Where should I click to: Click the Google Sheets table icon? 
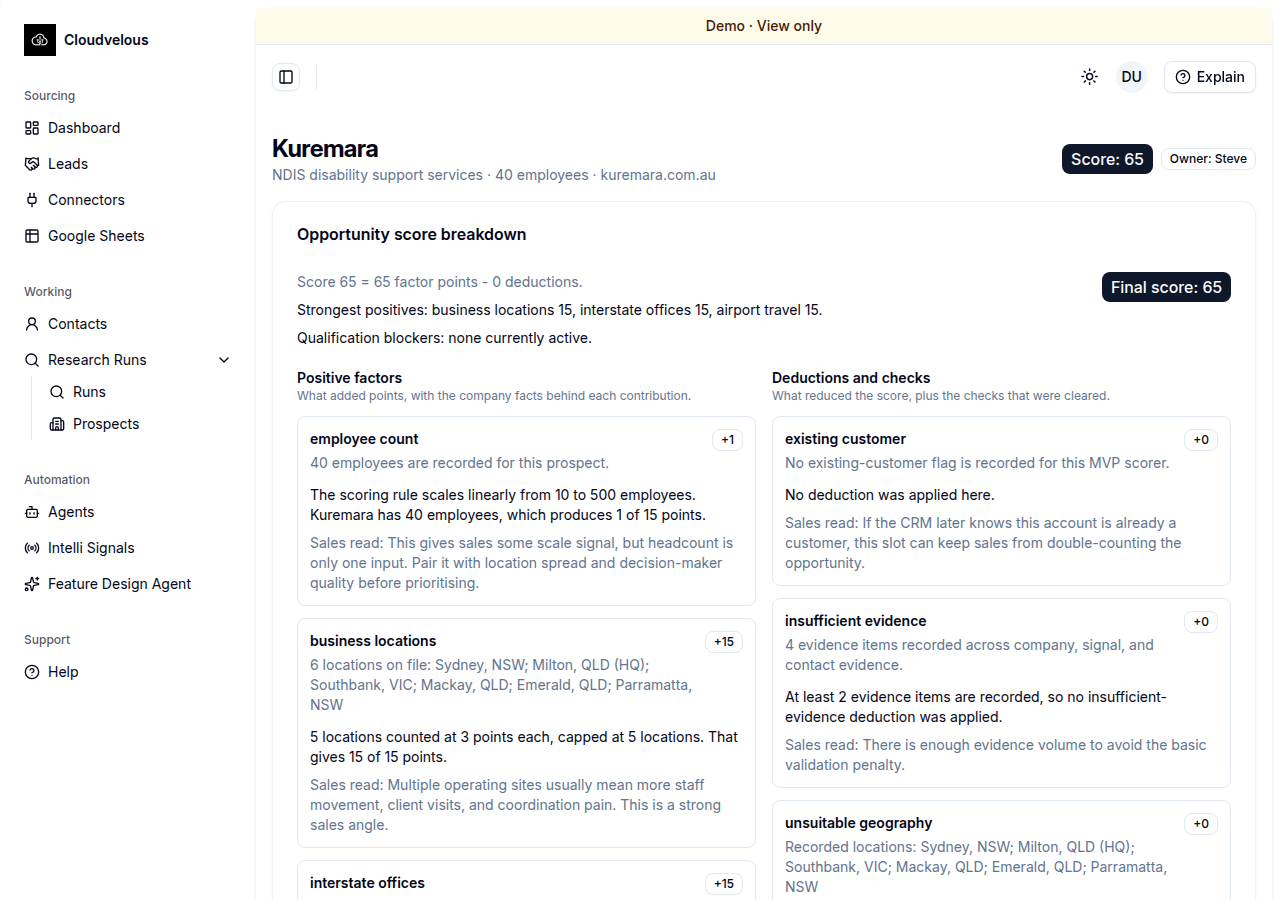[x=32, y=236]
